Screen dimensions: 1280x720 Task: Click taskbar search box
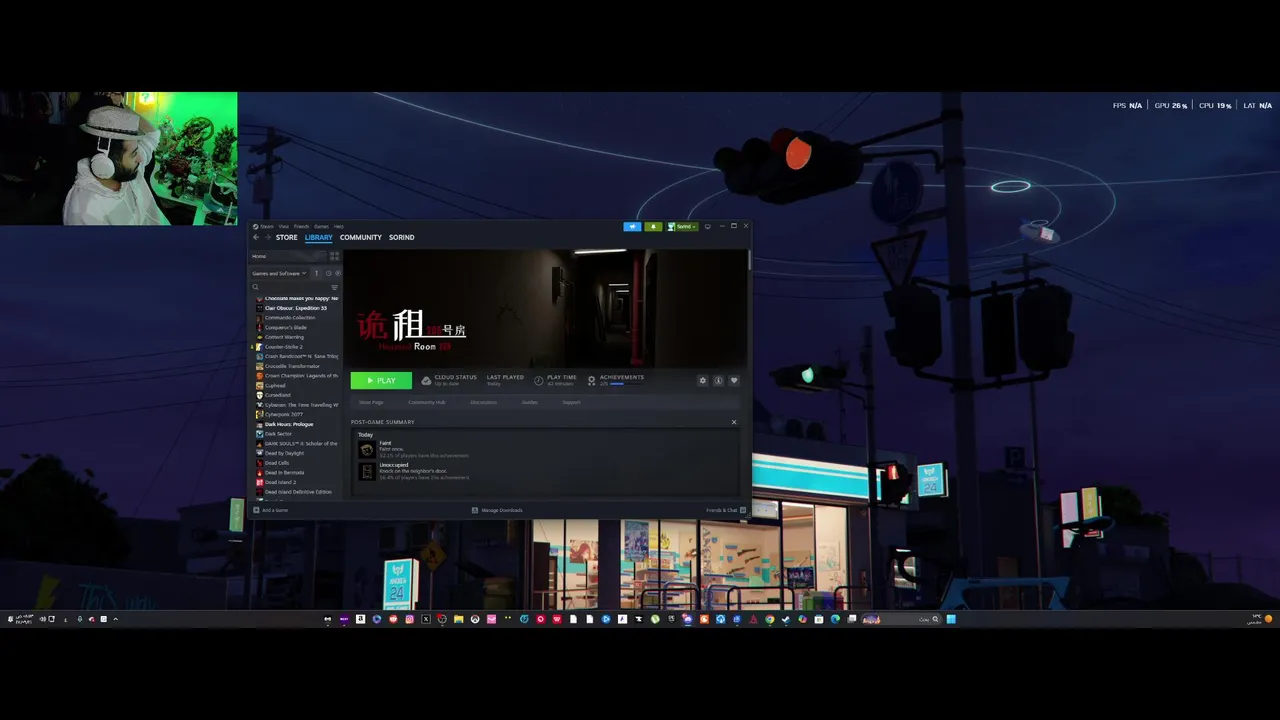[x=901, y=619]
